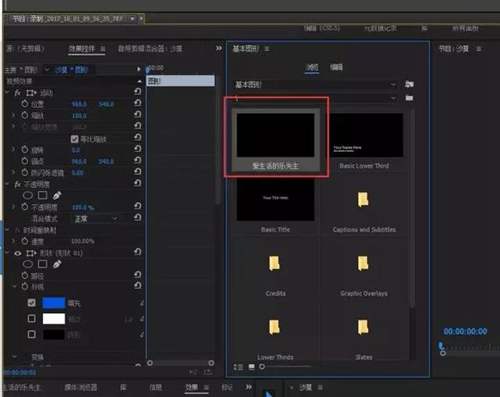
Task: Uncheck the Fill checkbox beside the blue swatch
Action: click(x=32, y=303)
